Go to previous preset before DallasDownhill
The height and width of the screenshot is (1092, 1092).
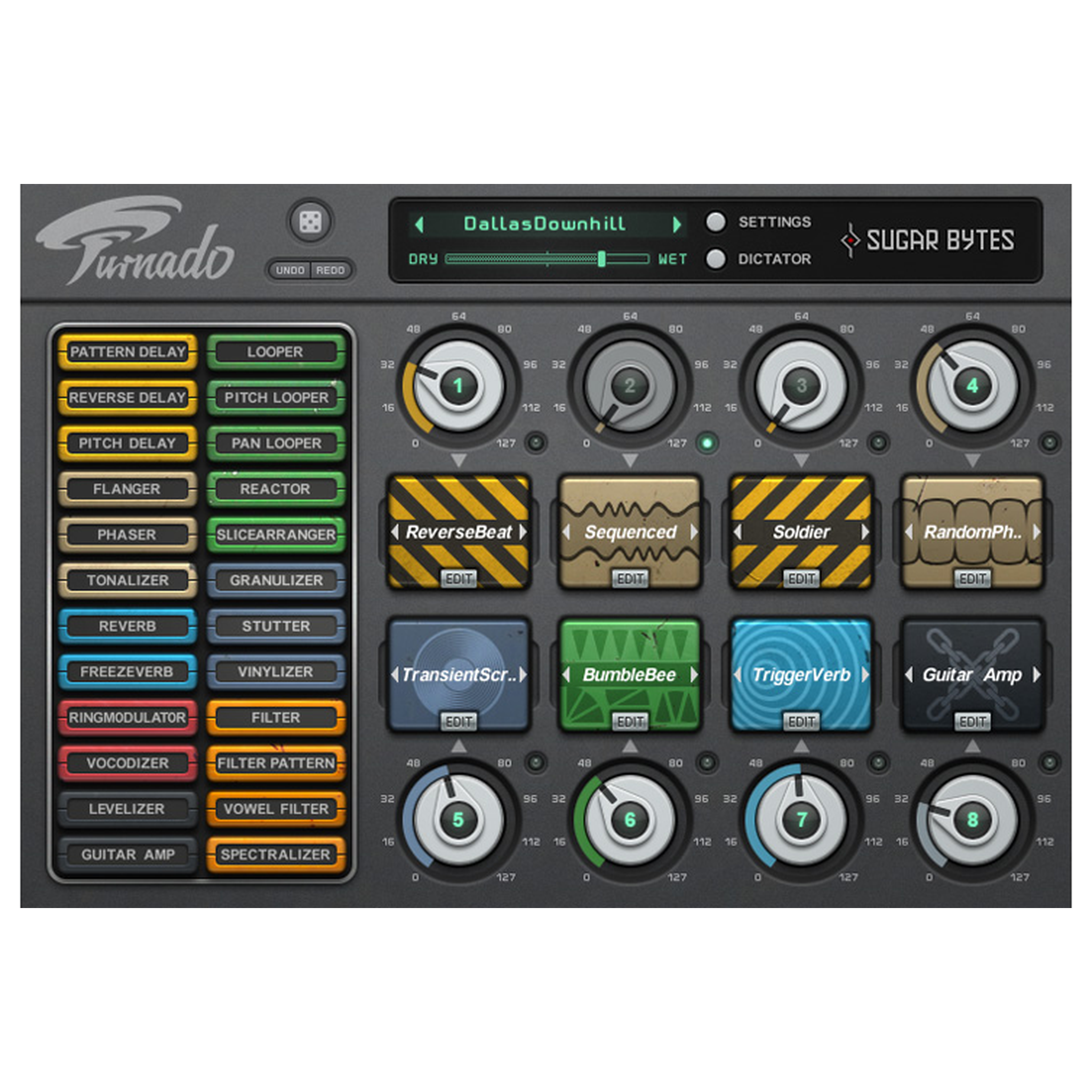pos(419,224)
